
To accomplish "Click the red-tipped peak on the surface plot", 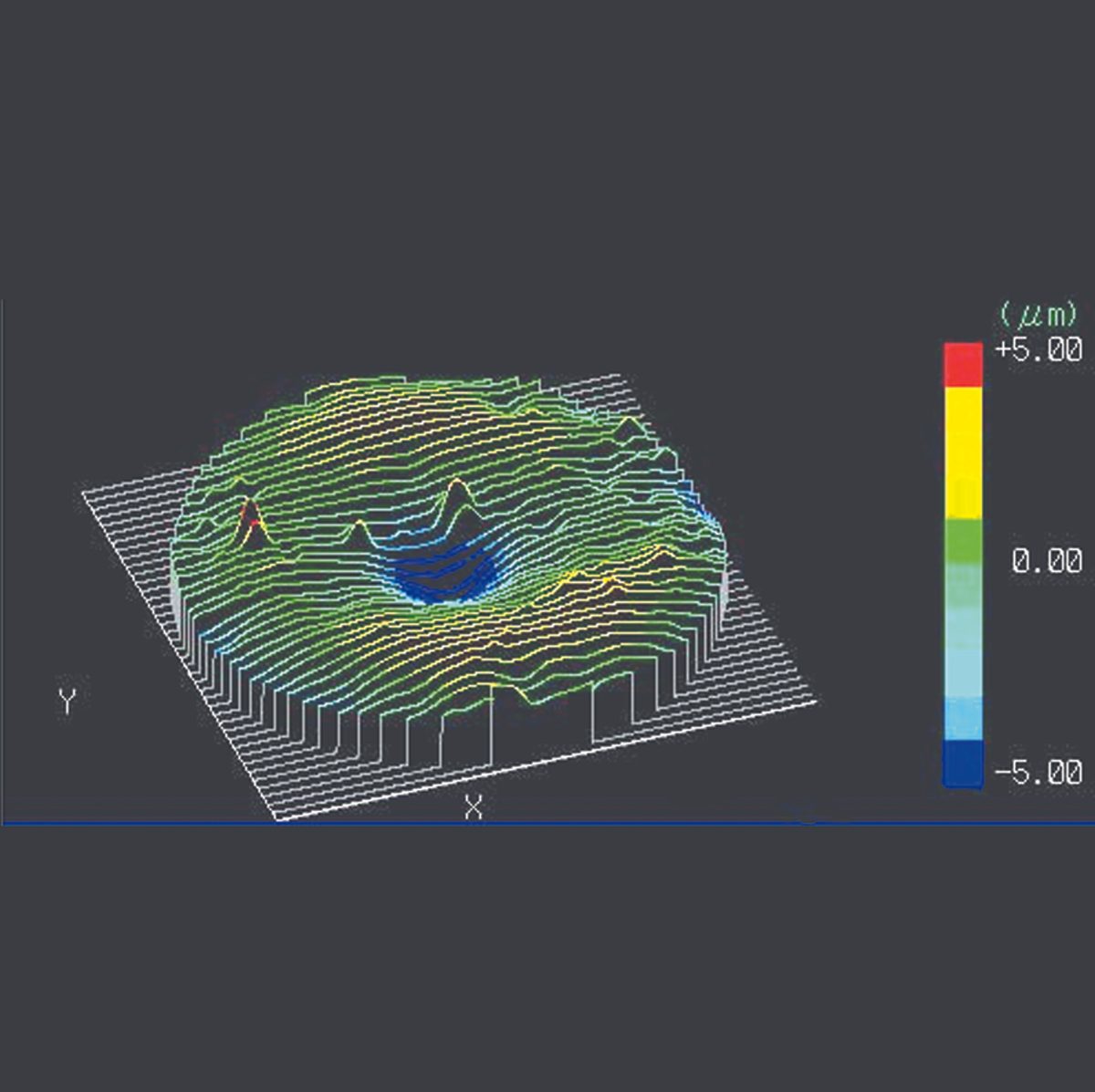I will (250, 517).
